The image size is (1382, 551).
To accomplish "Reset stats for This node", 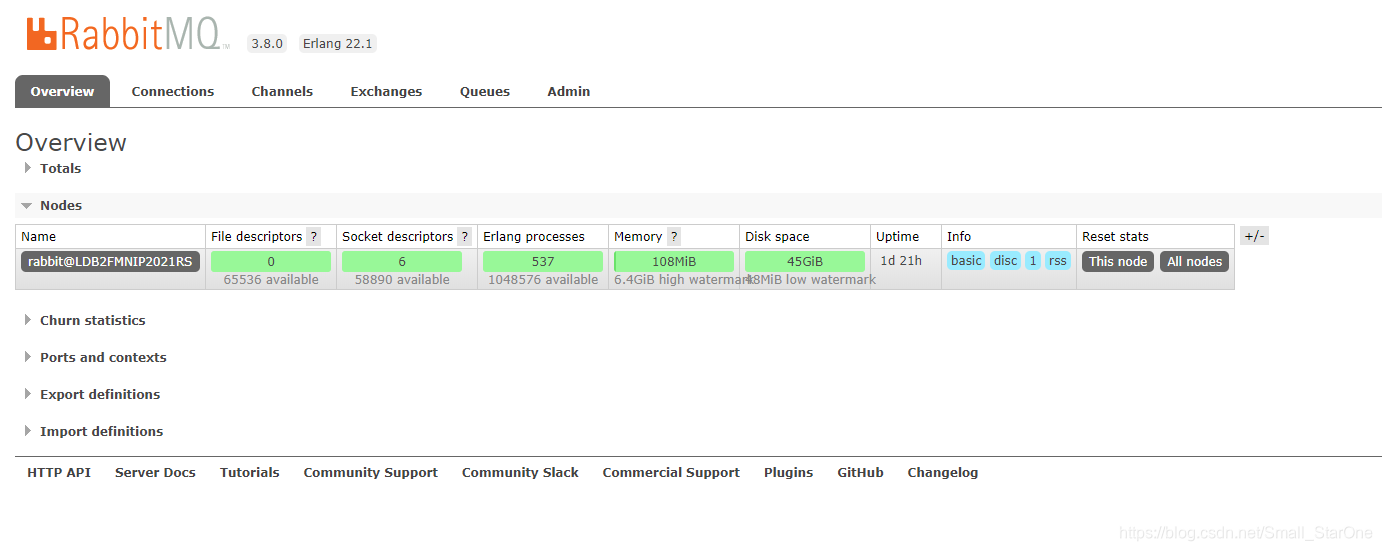I will [x=1118, y=261].
